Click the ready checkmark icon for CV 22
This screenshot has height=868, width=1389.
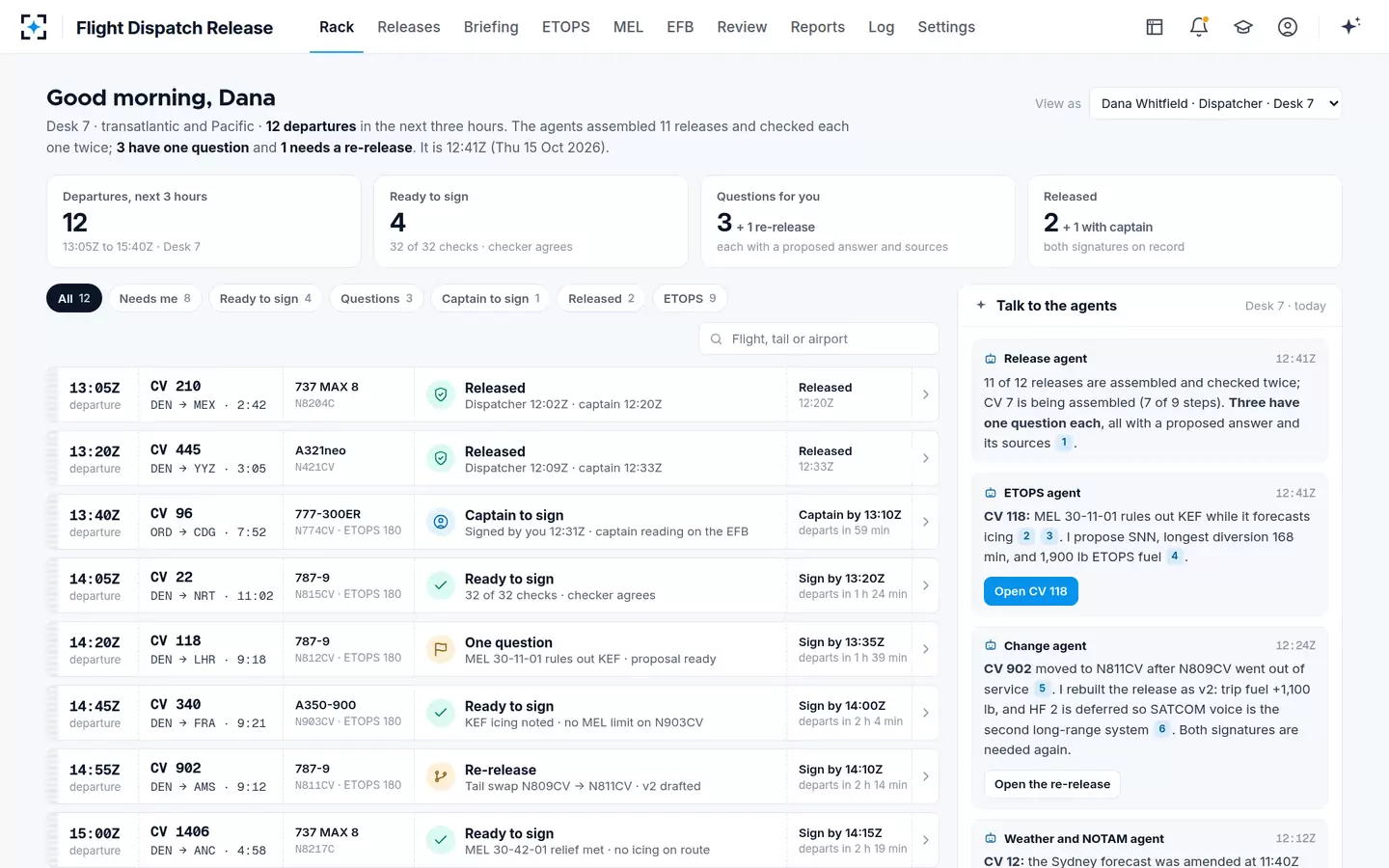441,585
